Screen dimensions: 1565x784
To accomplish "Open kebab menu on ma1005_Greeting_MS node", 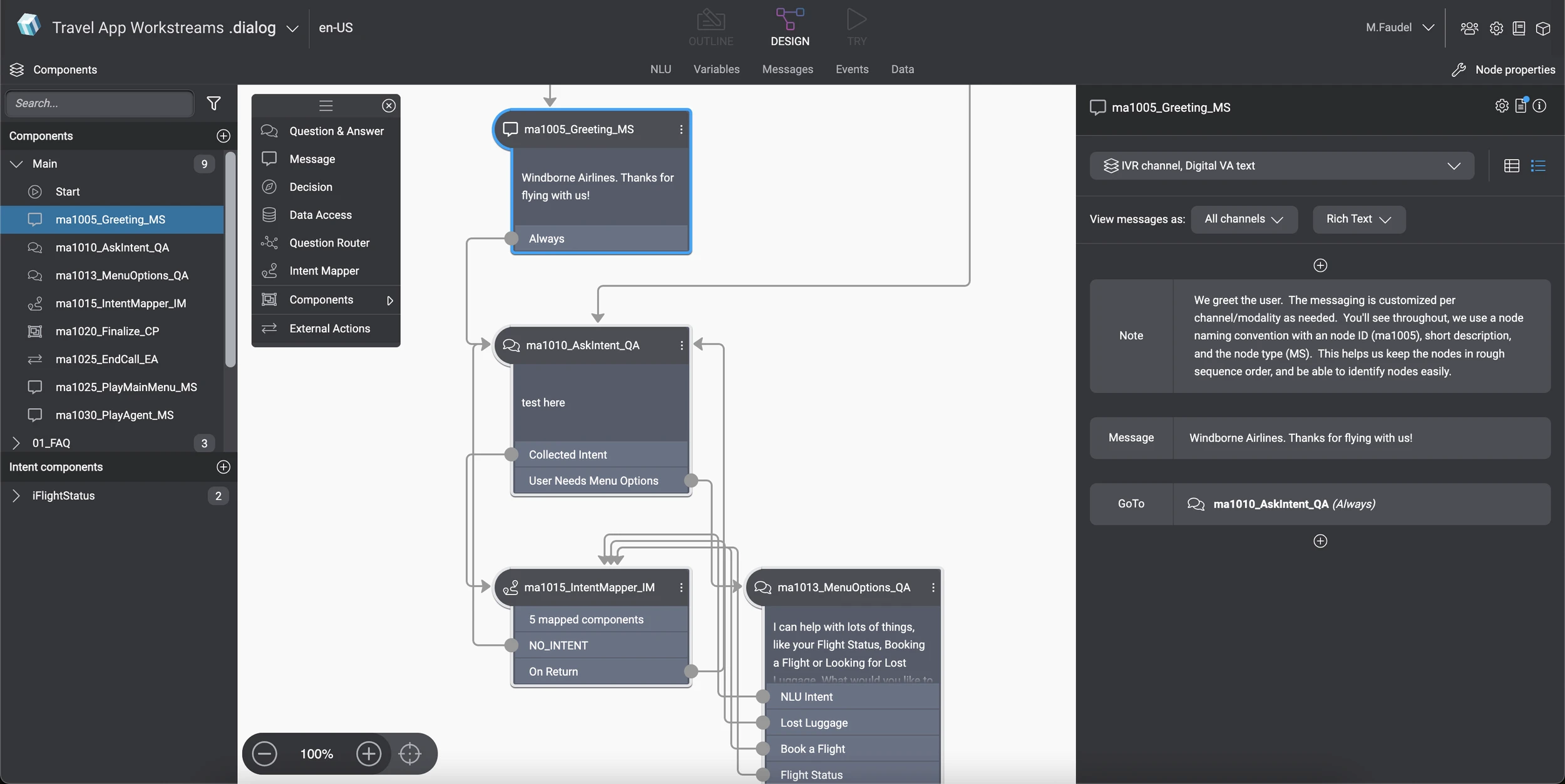I will click(x=681, y=129).
